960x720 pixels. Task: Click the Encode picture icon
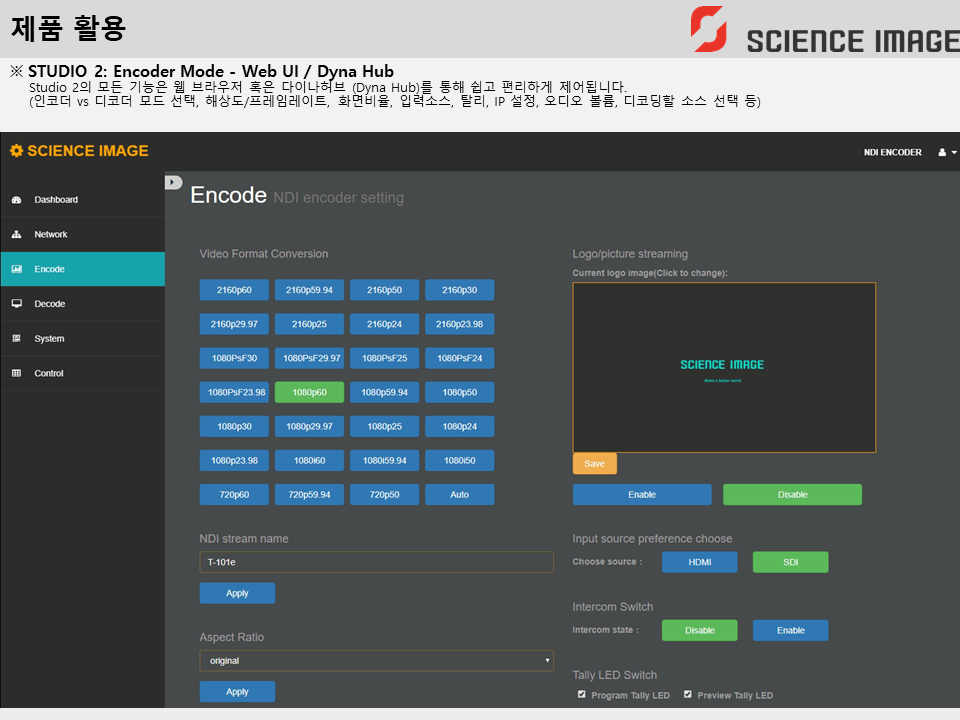[17, 269]
